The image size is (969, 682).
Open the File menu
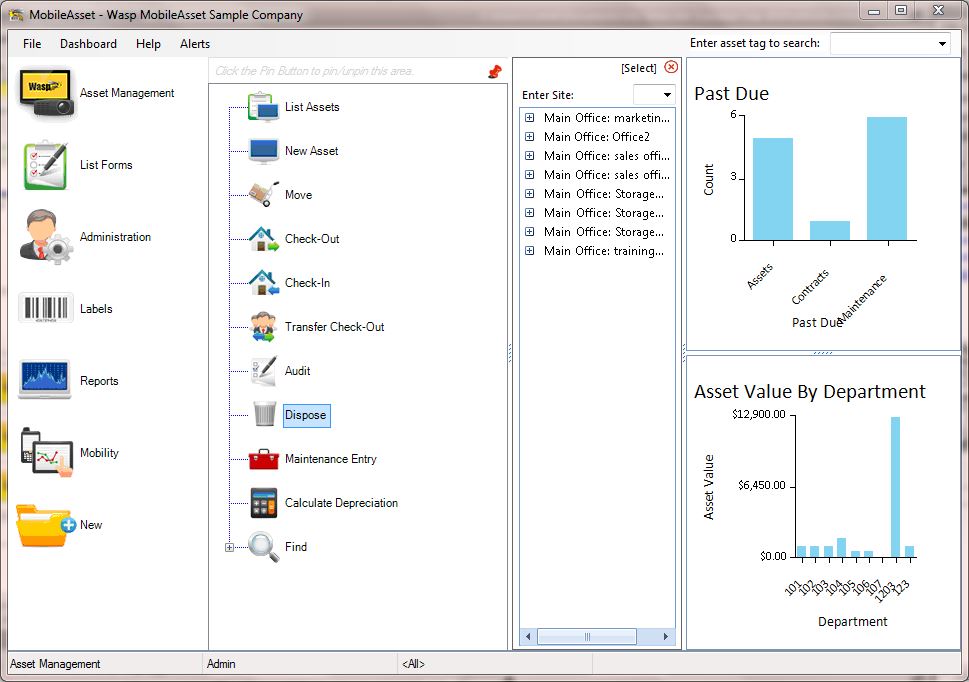tap(32, 44)
